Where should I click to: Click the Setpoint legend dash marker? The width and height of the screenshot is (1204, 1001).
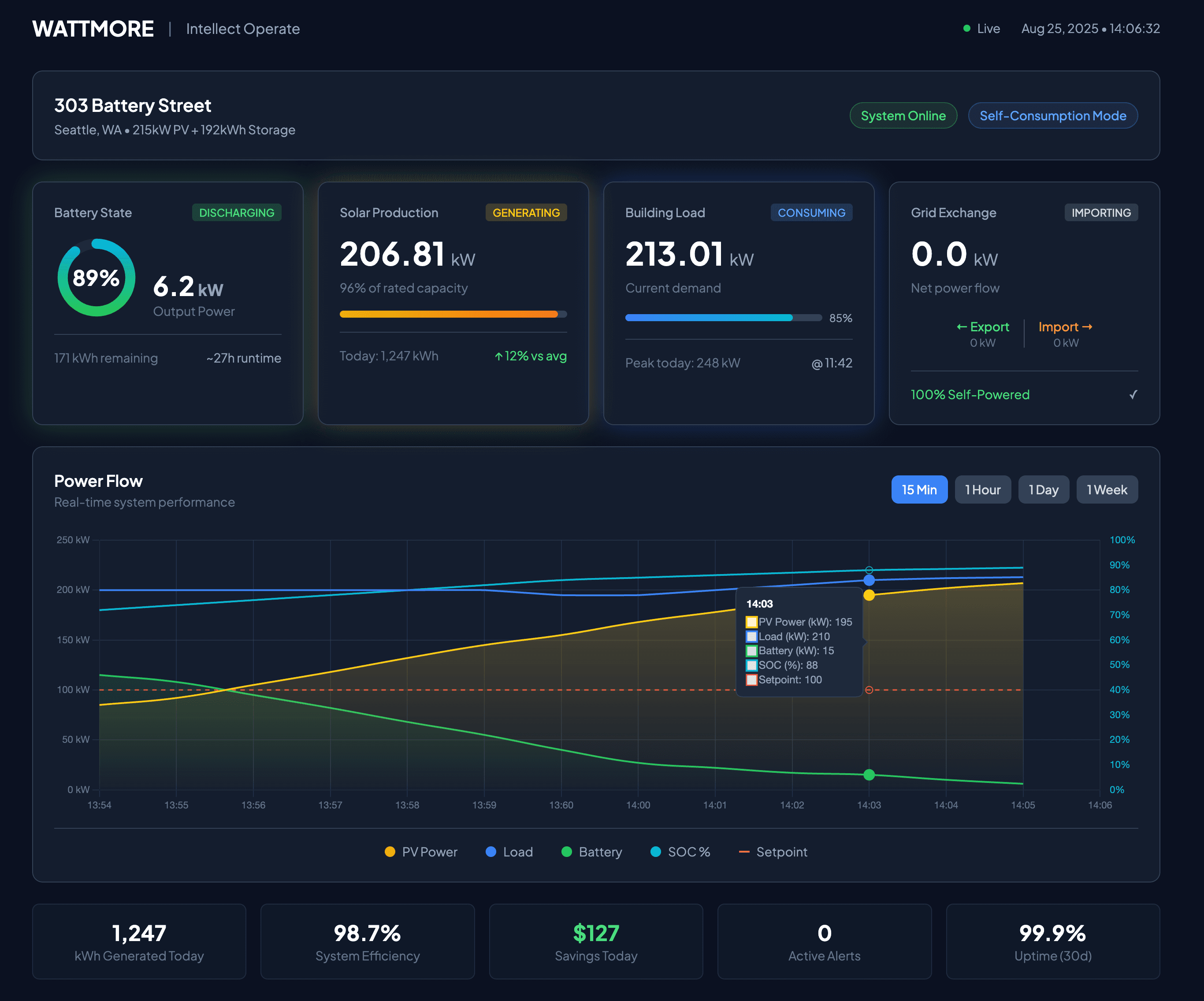(x=745, y=852)
